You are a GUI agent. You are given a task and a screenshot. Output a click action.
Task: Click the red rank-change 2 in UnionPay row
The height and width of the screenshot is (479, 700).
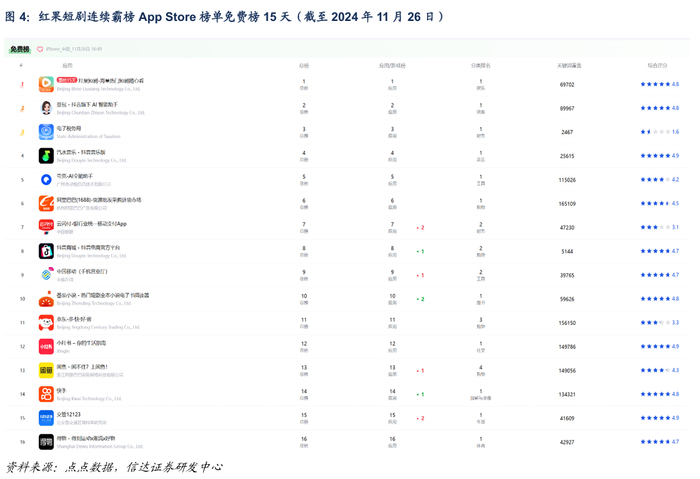point(421,228)
